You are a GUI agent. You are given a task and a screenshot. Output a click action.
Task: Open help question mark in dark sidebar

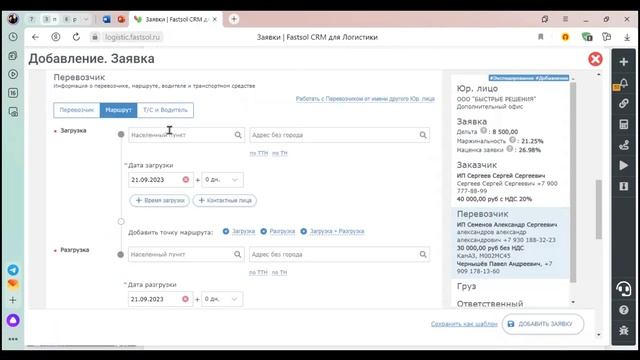pos(623,310)
